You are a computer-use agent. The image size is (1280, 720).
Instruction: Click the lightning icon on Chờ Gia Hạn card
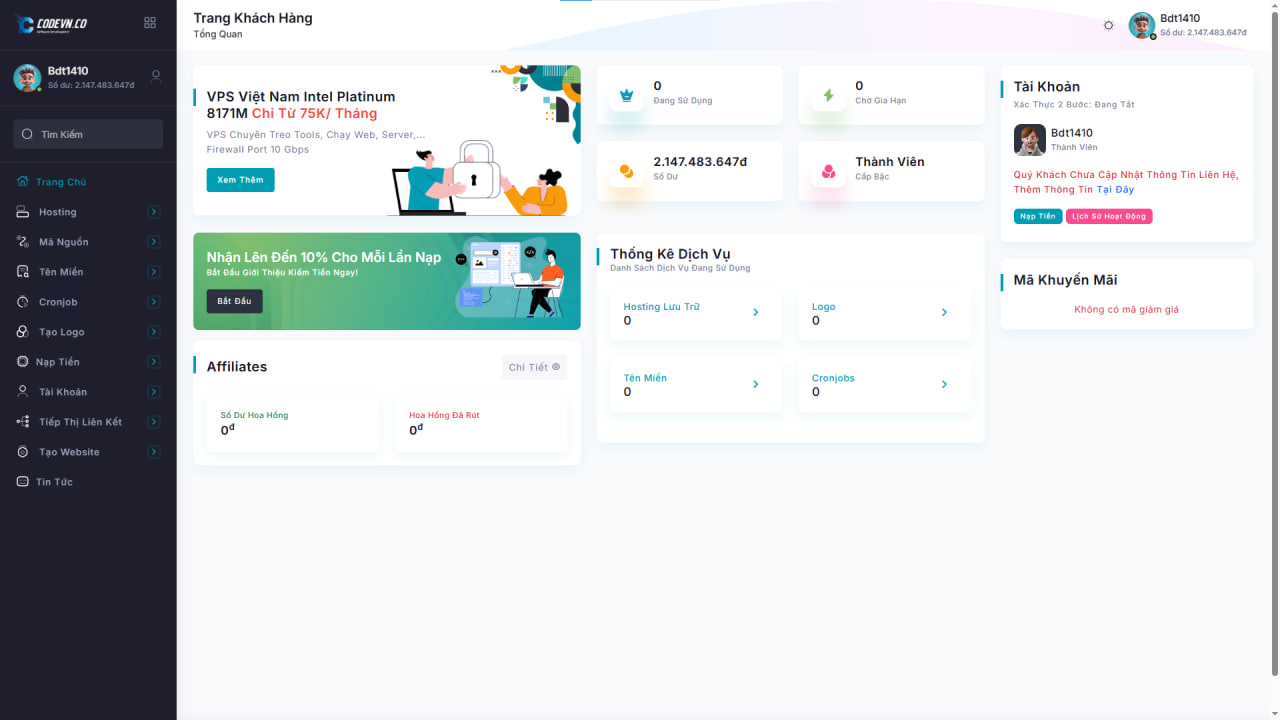click(828, 95)
